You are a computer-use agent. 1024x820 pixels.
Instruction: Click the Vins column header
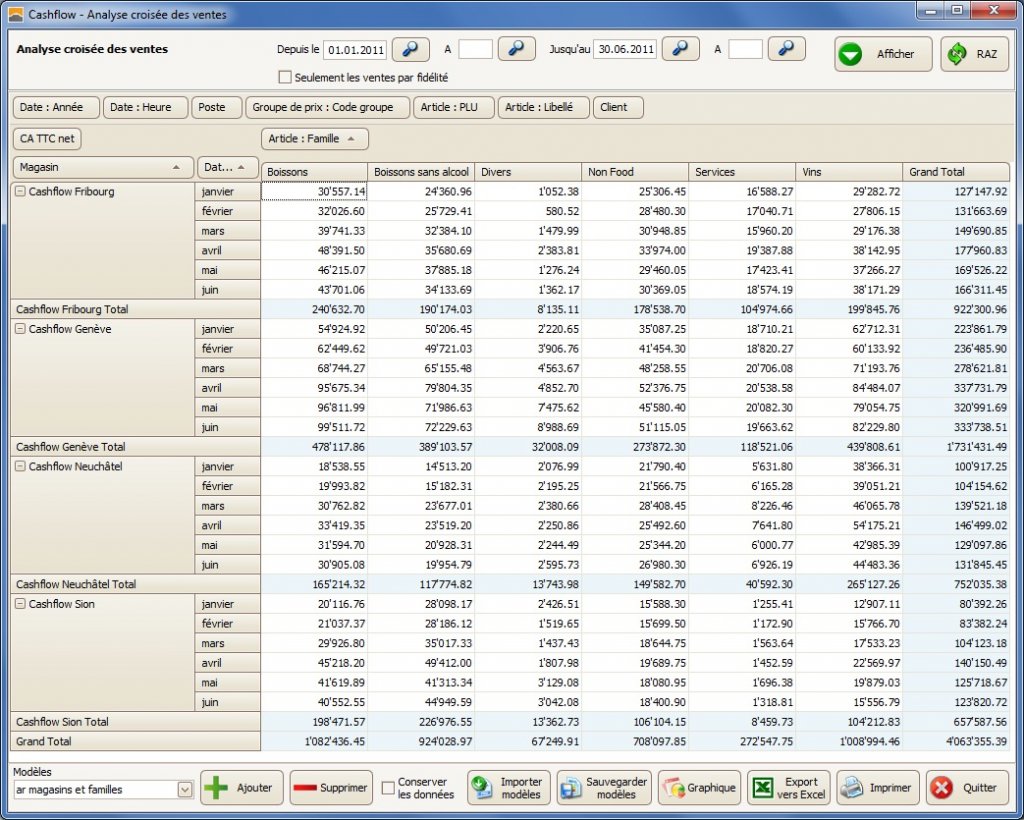849,171
